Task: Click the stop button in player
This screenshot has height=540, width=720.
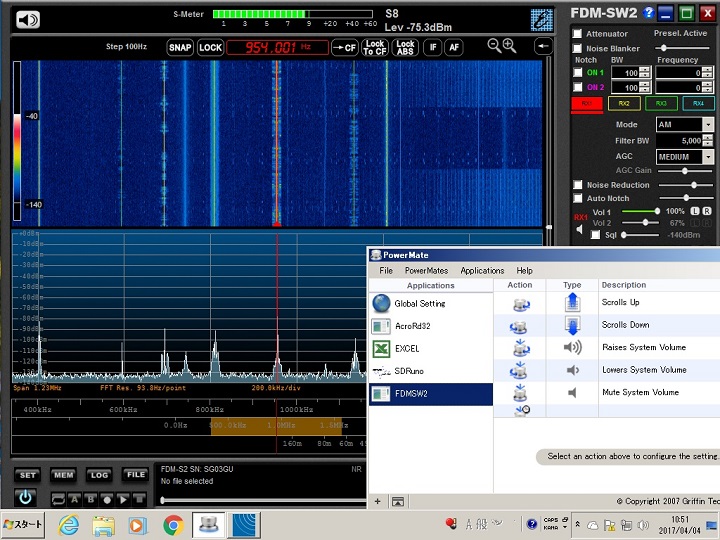Action: click(x=139, y=499)
